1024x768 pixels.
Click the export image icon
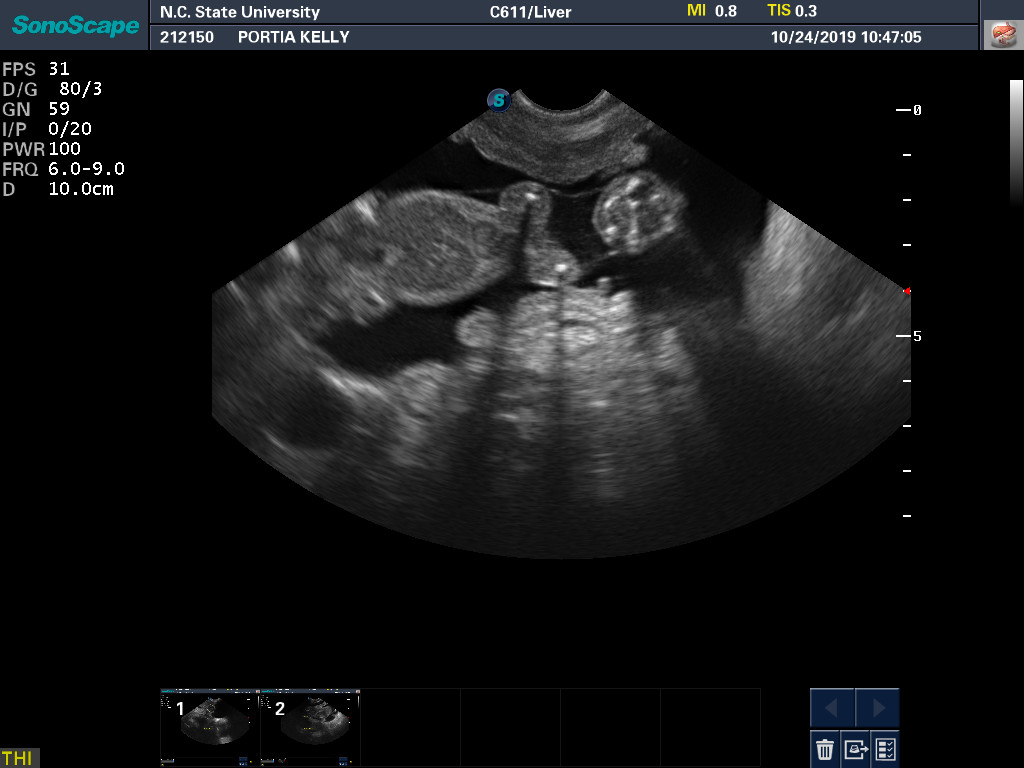(855, 748)
